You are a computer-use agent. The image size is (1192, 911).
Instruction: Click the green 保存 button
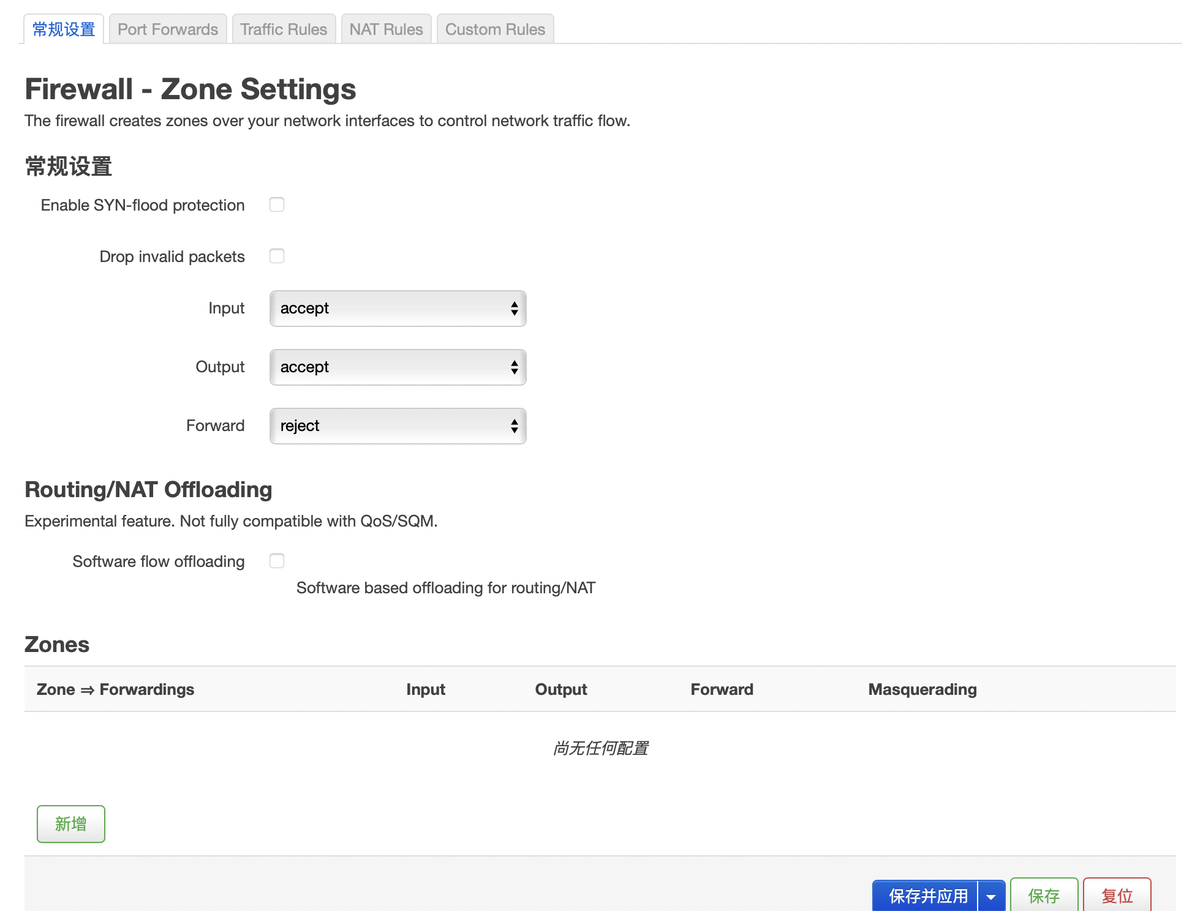[x=1044, y=896]
